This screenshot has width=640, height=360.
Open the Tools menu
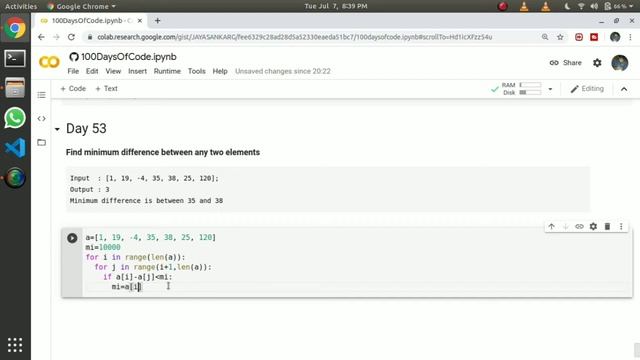click(x=196, y=71)
